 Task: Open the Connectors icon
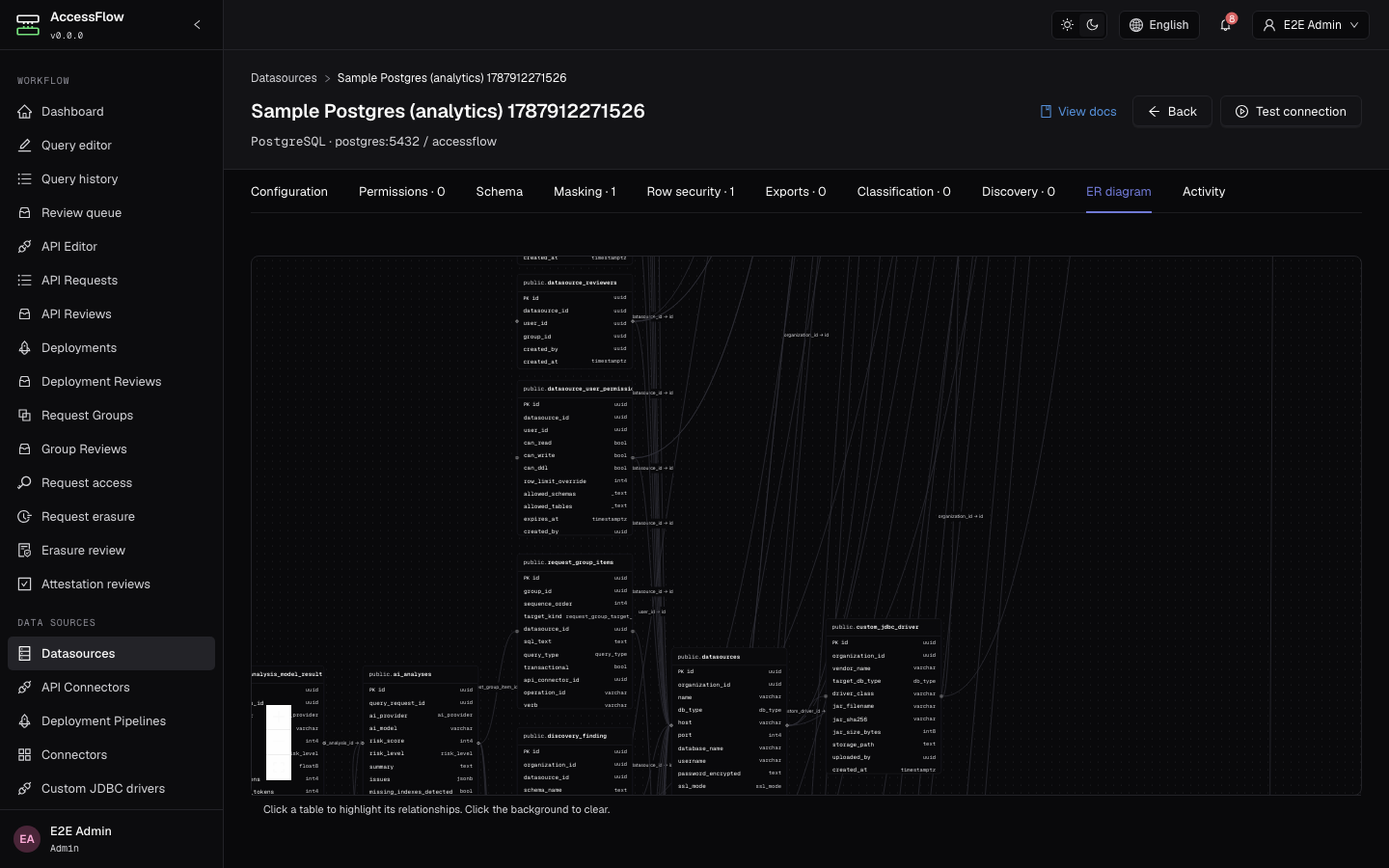point(25,755)
